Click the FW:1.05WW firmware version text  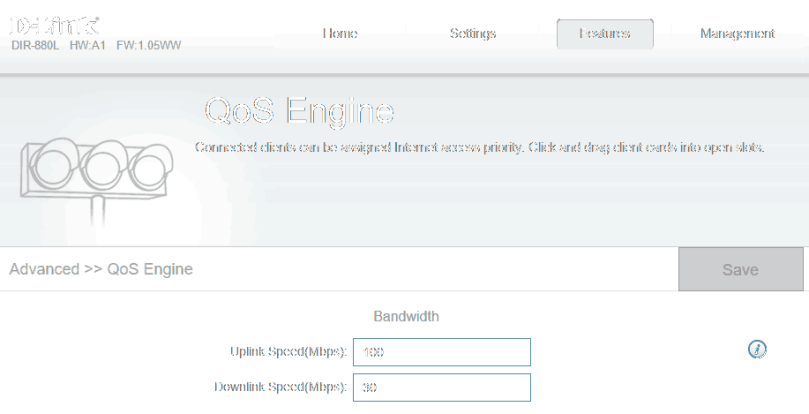(149, 46)
